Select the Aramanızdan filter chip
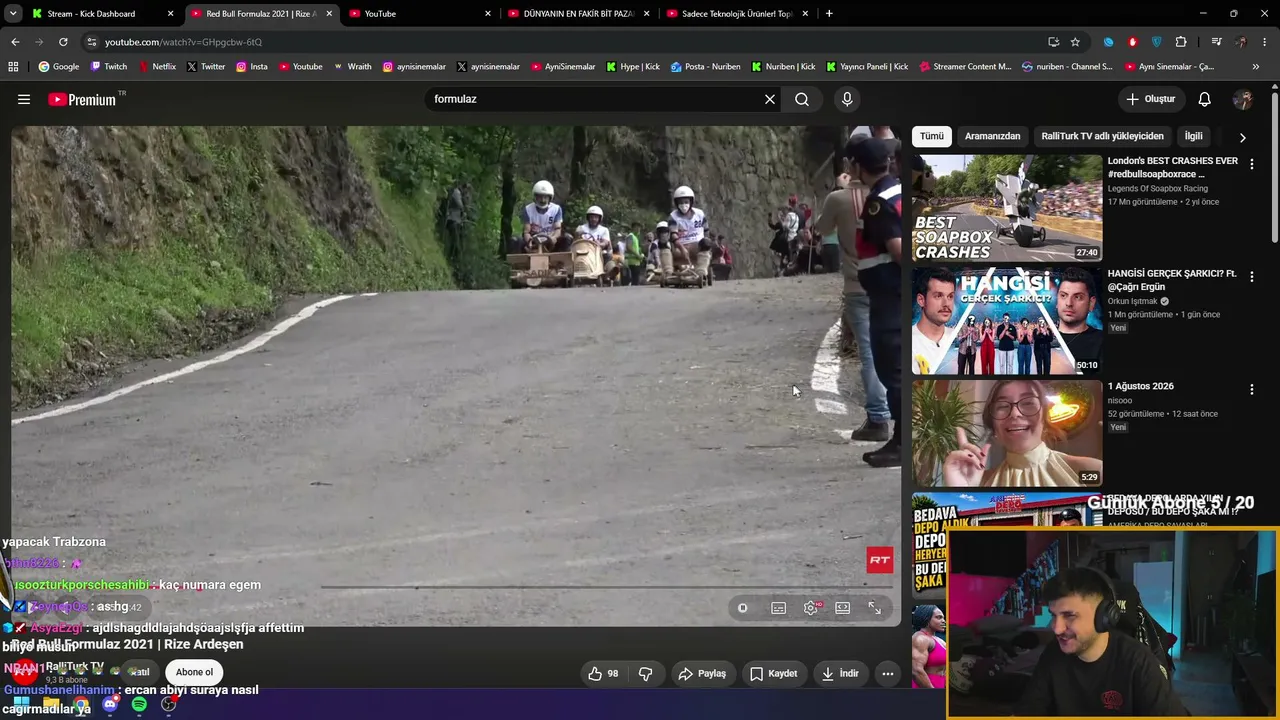Viewport: 1280px width, 720px height. coord(992,136)
